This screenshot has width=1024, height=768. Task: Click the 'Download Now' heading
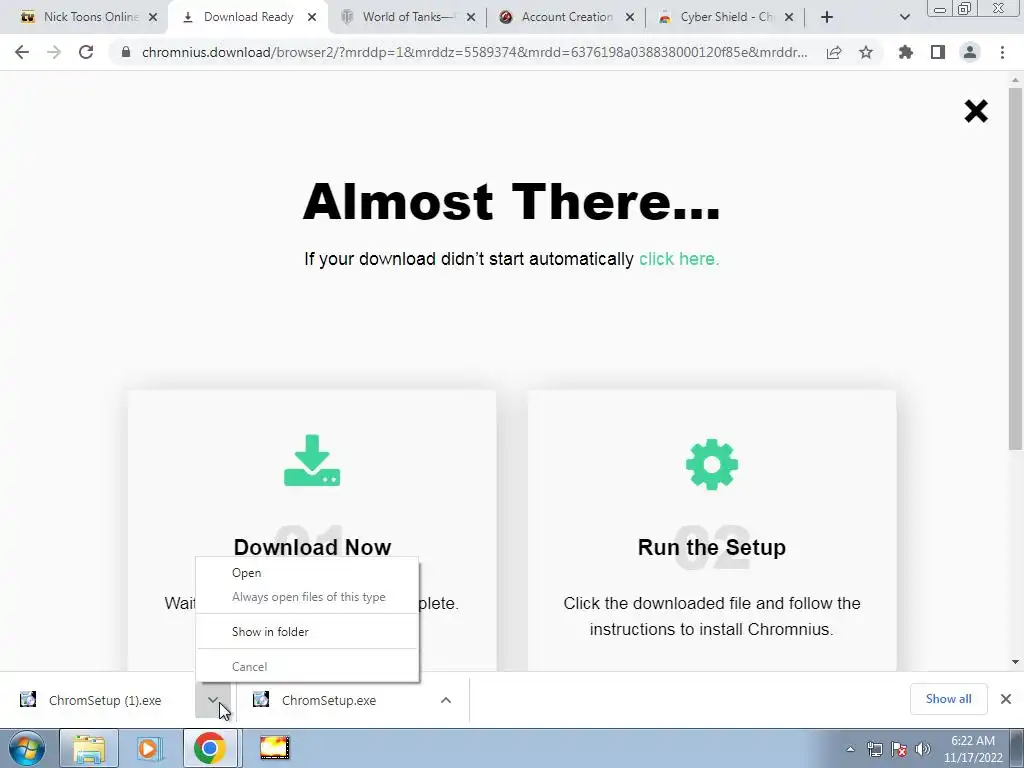[312, 547]
